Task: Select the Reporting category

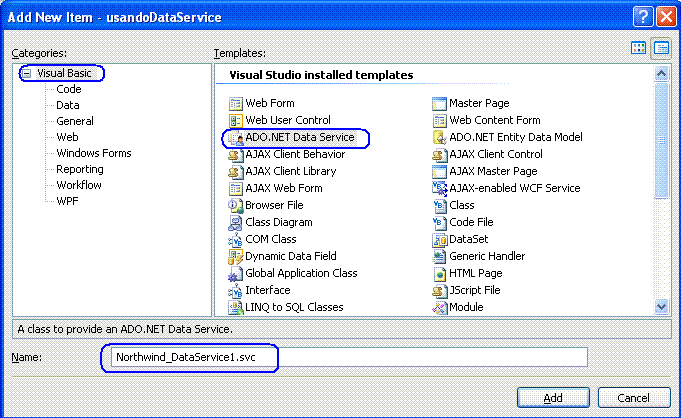Action: [80, 169]
